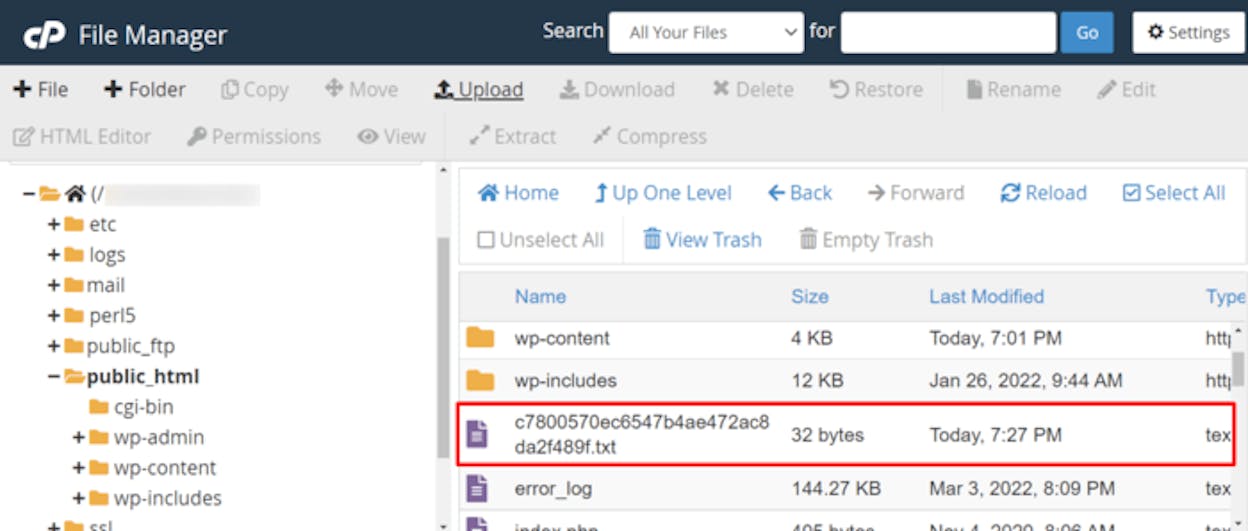
Task: Select mail folder label in tree
Action: point(106,285)
